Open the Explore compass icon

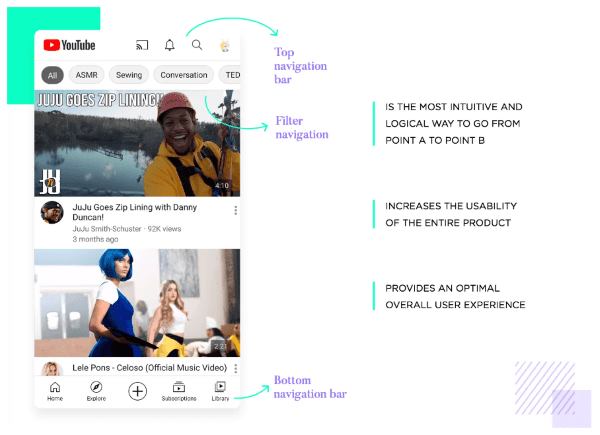tap(96, 390)
